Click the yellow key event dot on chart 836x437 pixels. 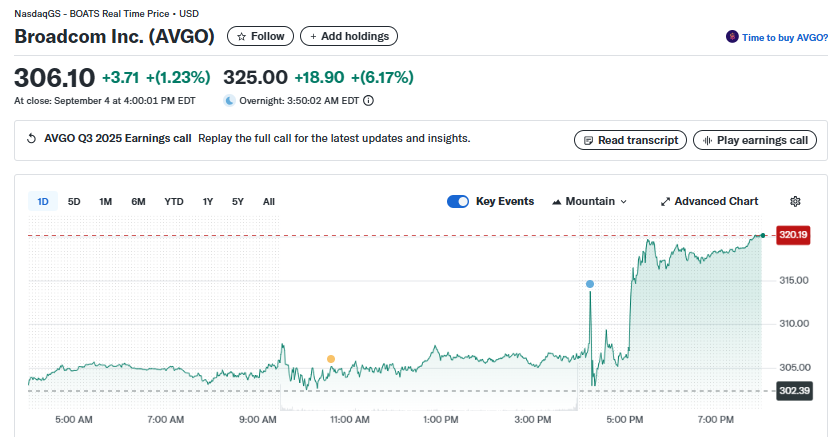(331, 359)
